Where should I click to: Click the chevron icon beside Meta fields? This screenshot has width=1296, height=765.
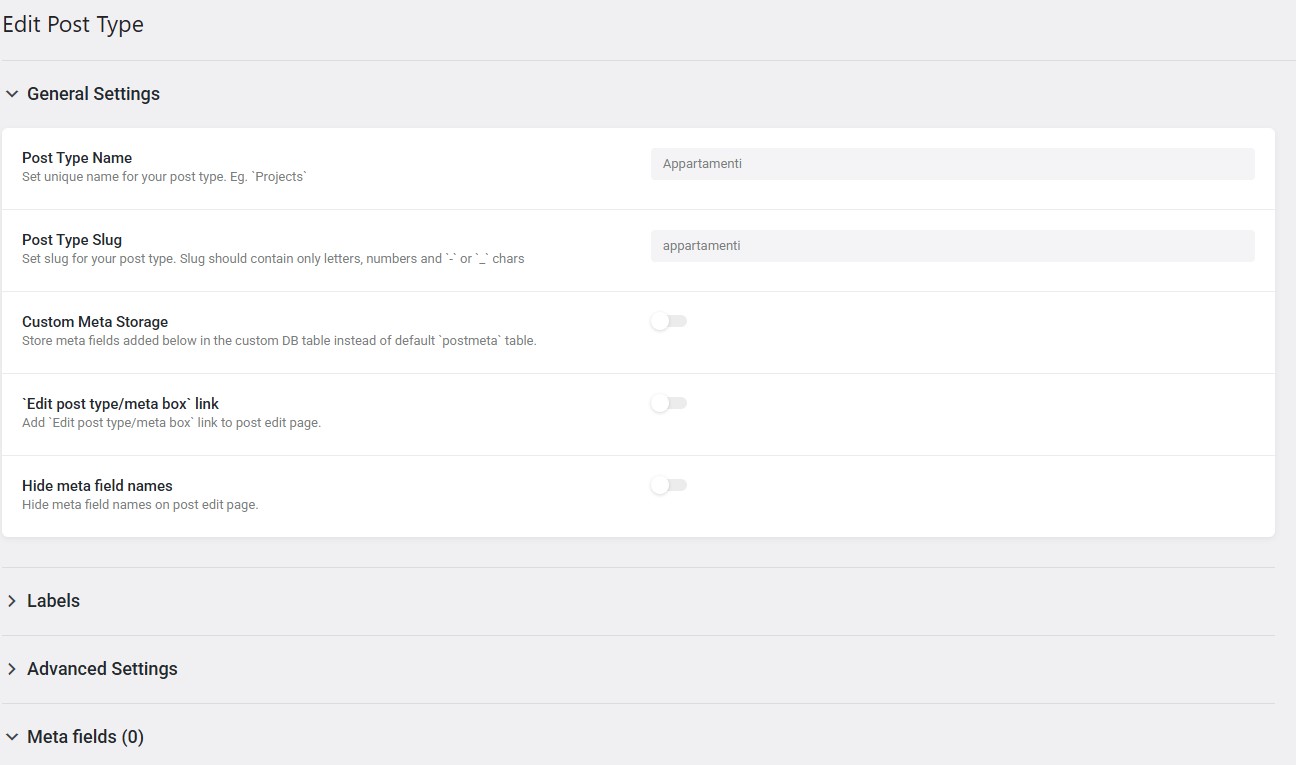pos(12,737)
